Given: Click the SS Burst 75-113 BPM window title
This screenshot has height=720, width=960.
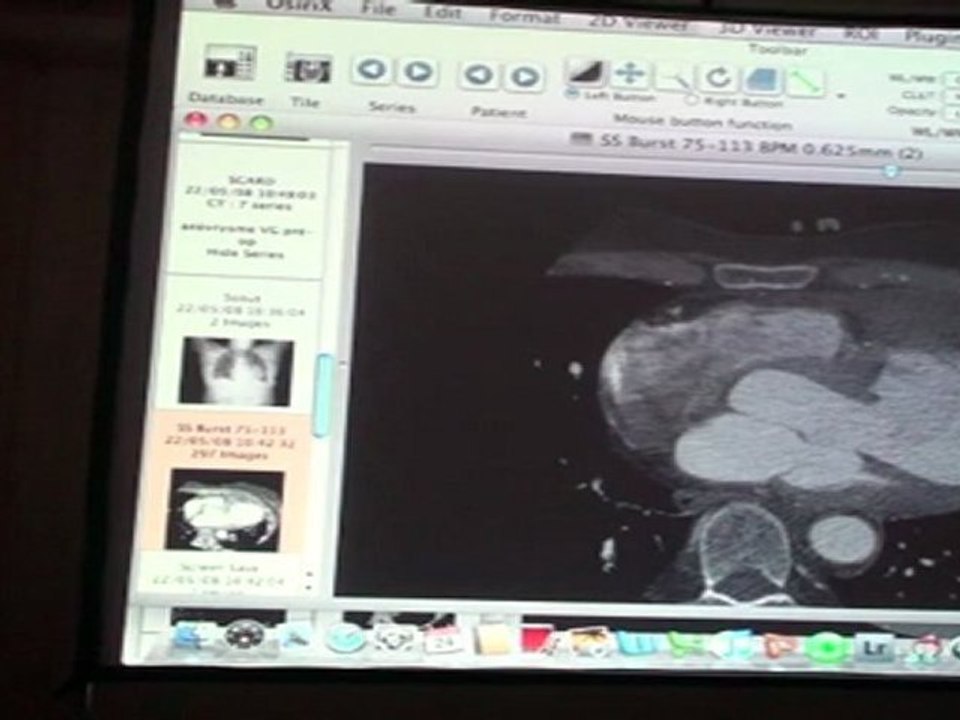Looking at the screenshot, I should pos(759,146).
